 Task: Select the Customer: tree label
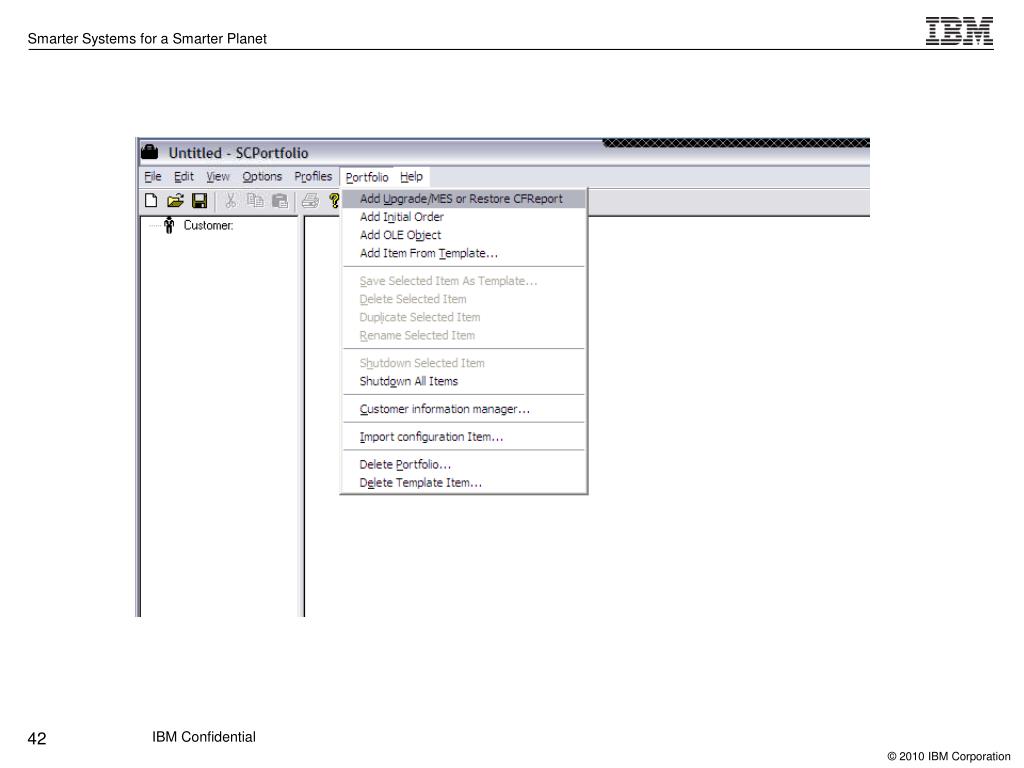point(208,225)
